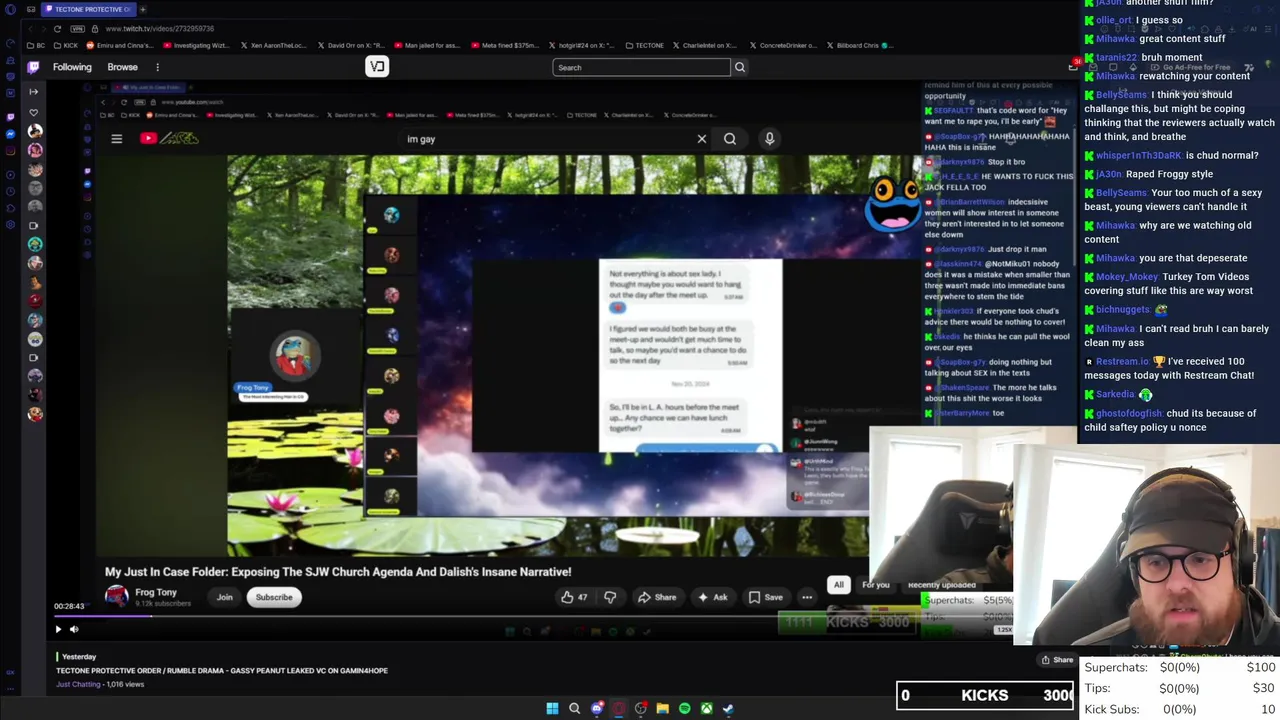
Task: Select the TECTONE PROTECTIVE browser tab
Action: tap(90, 9)
